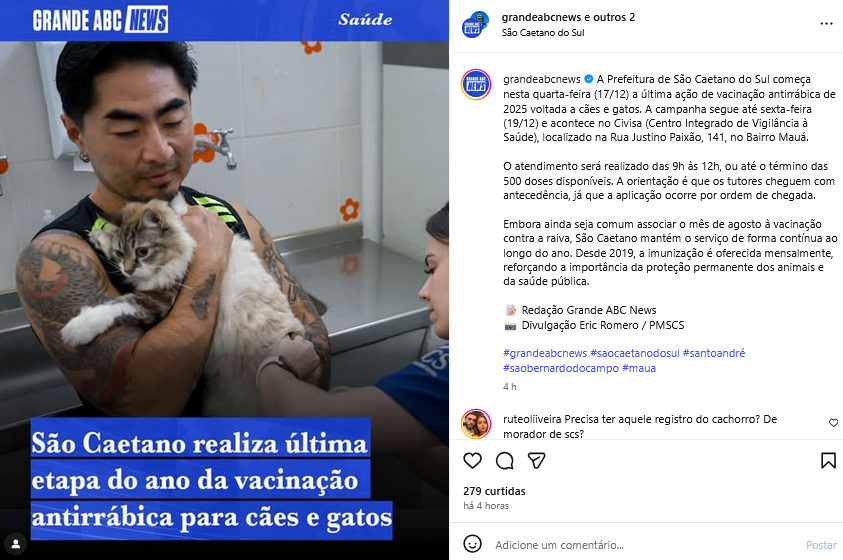Open grandeabcnews avatar beside the caption
The height and width of the screenshot is (560, 843).
coord(476,85)
